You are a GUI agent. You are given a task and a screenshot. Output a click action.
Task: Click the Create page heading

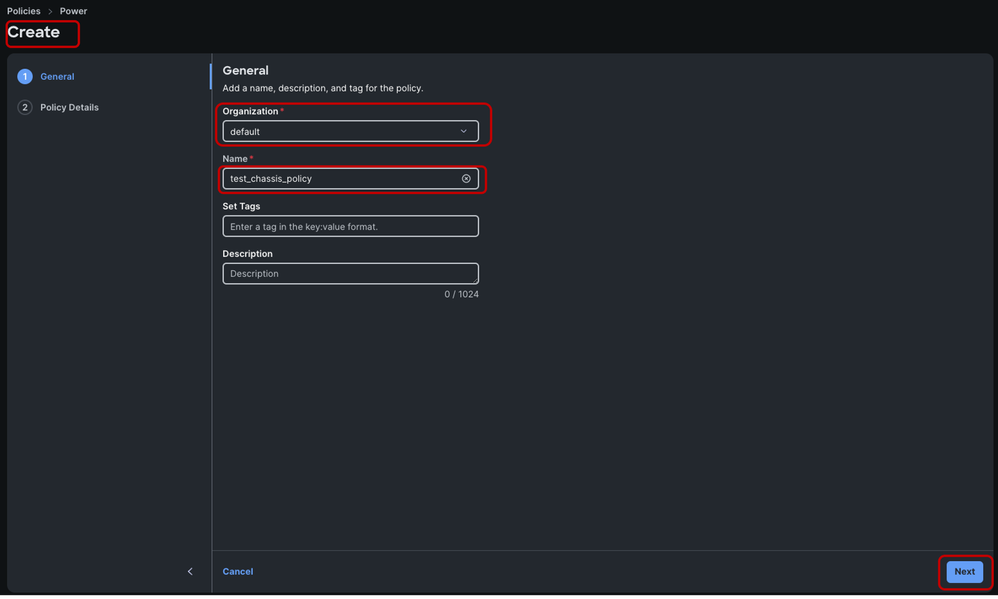pyautogui.click(x=34, y=32)
